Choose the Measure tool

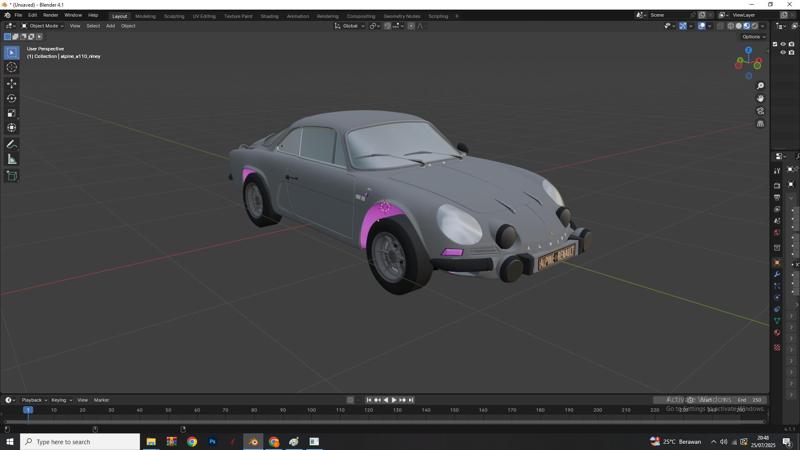pyautogui.click(x=12, y=159)
